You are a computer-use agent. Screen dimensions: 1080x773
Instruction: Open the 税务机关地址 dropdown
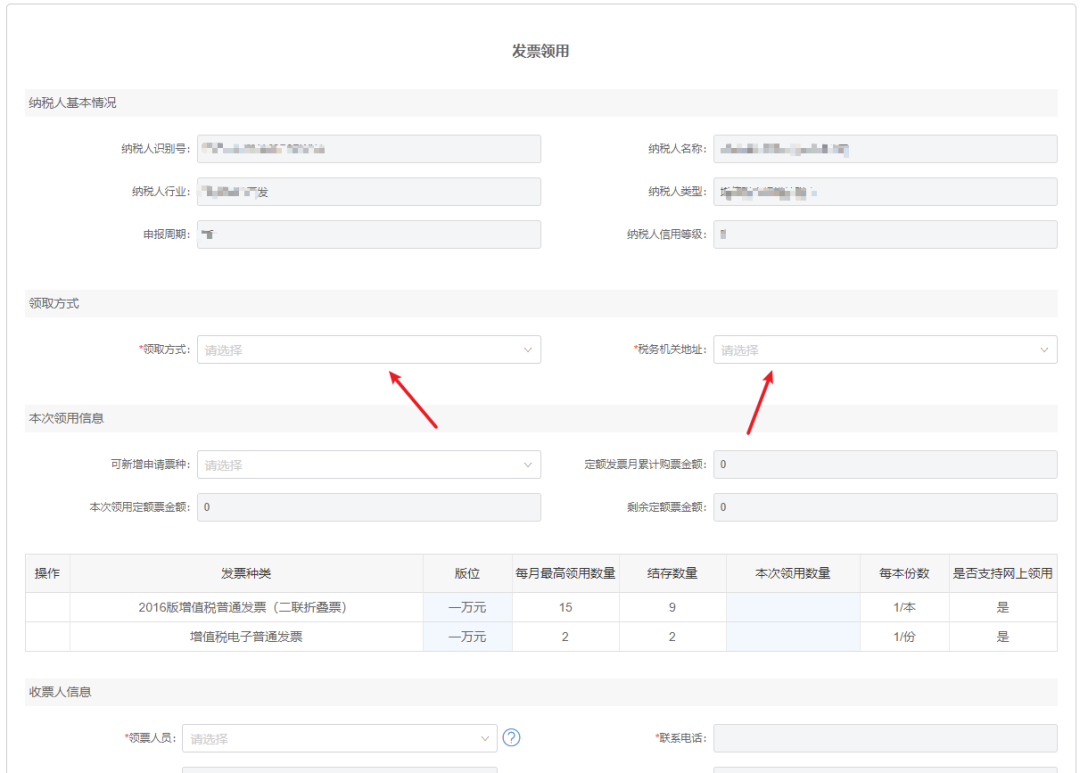885,350
